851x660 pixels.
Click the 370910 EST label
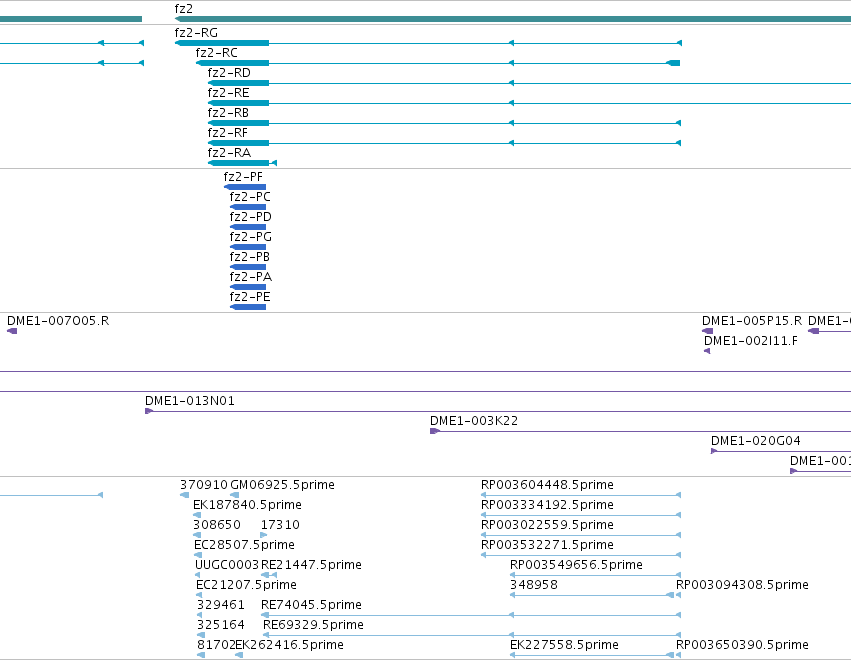[x=204, y=485]
